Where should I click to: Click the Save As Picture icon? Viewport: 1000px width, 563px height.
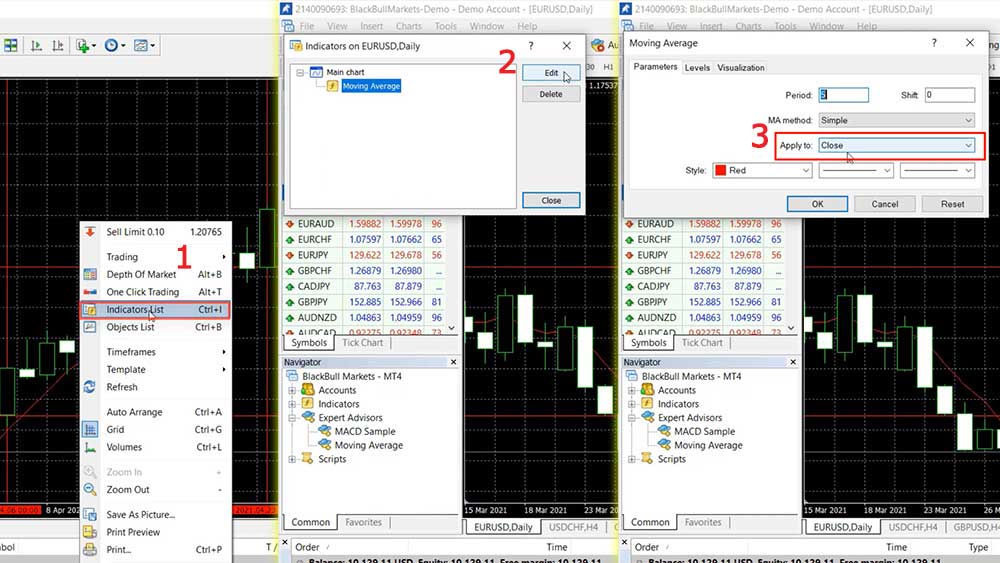[90, 515]
